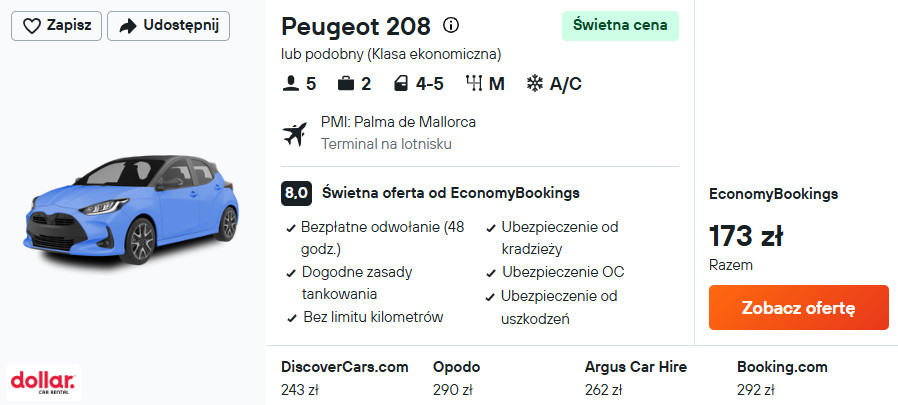Click the air conditioning snowflake icon
This screenshot has width=898, height=405.
(x=535, y=84)
